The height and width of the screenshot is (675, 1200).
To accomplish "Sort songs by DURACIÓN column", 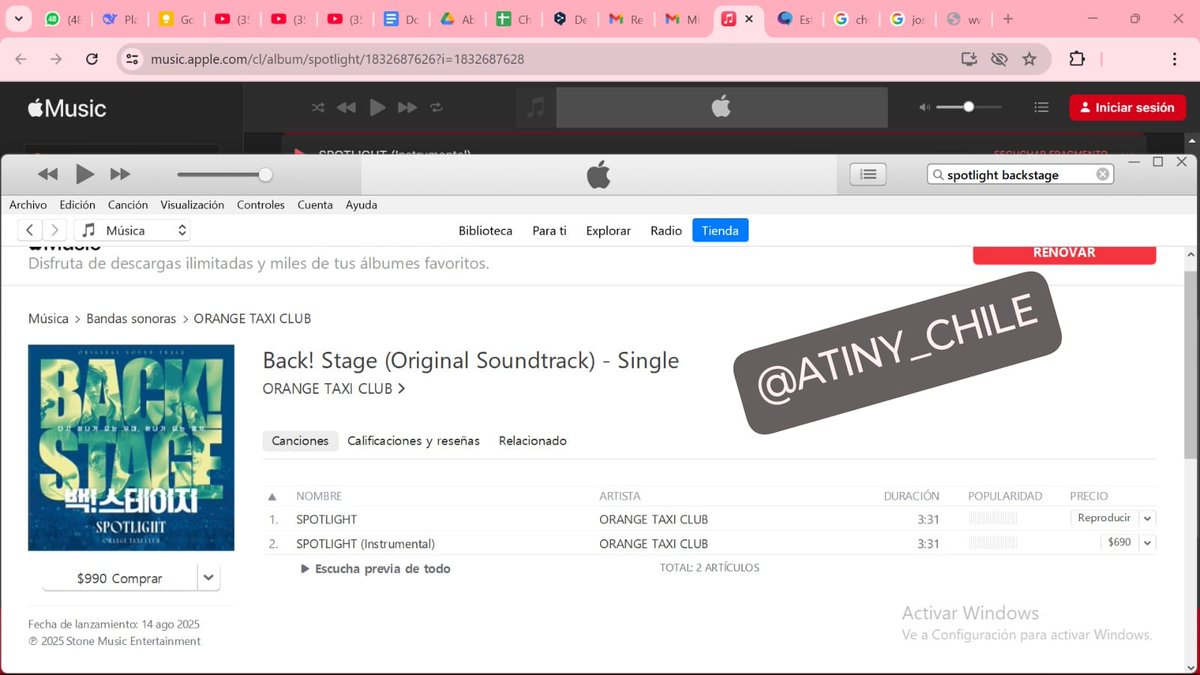I will (x=911, y=496).
